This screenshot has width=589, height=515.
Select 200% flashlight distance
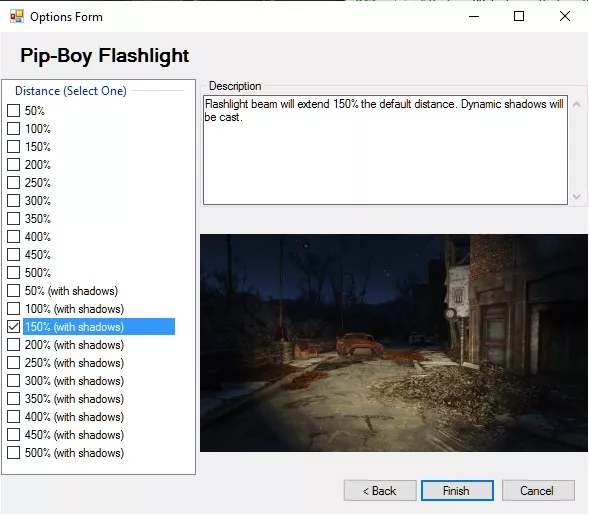coord(14,165)
